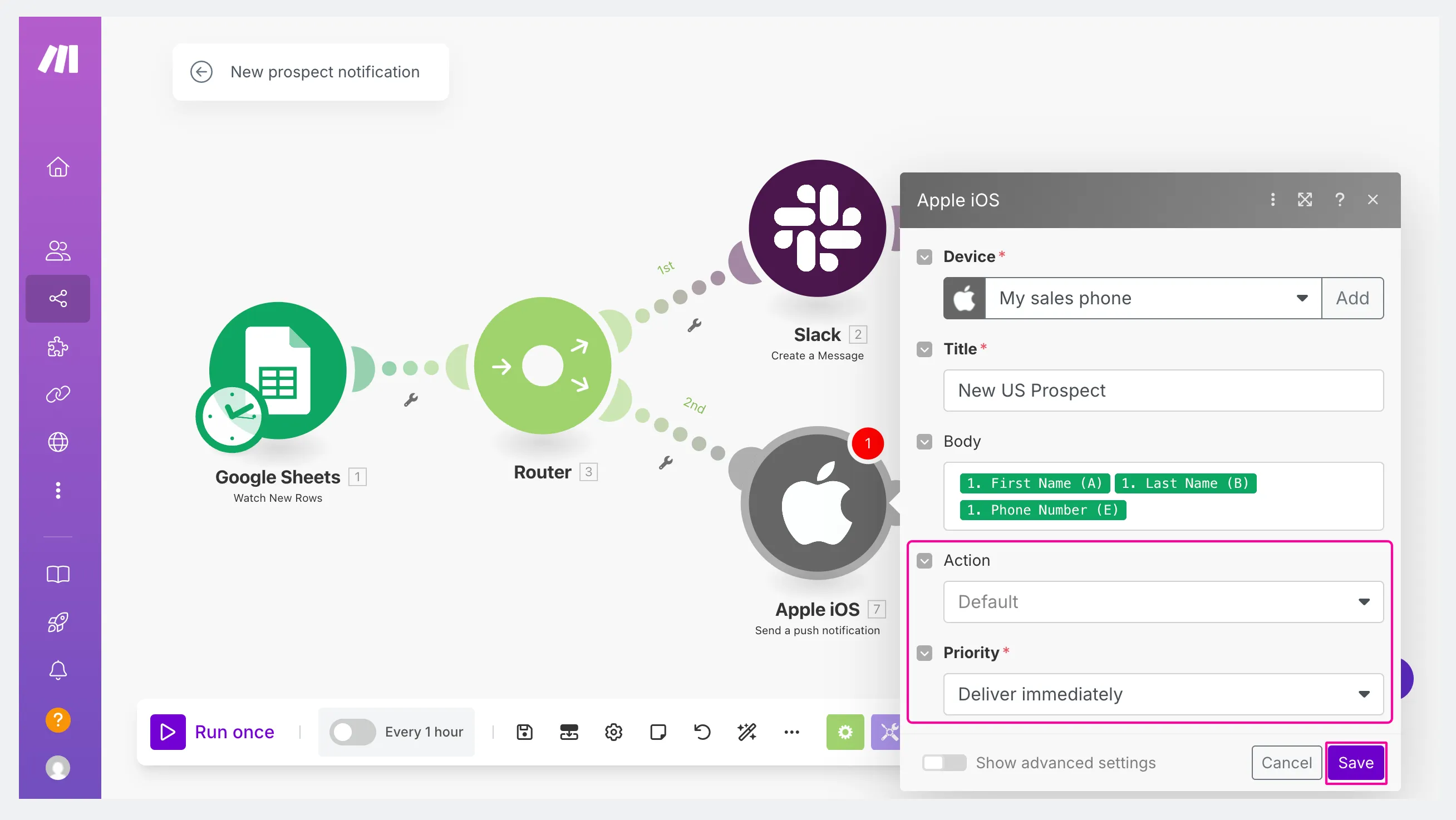Open notifications bell icon in sidebar

58,670
